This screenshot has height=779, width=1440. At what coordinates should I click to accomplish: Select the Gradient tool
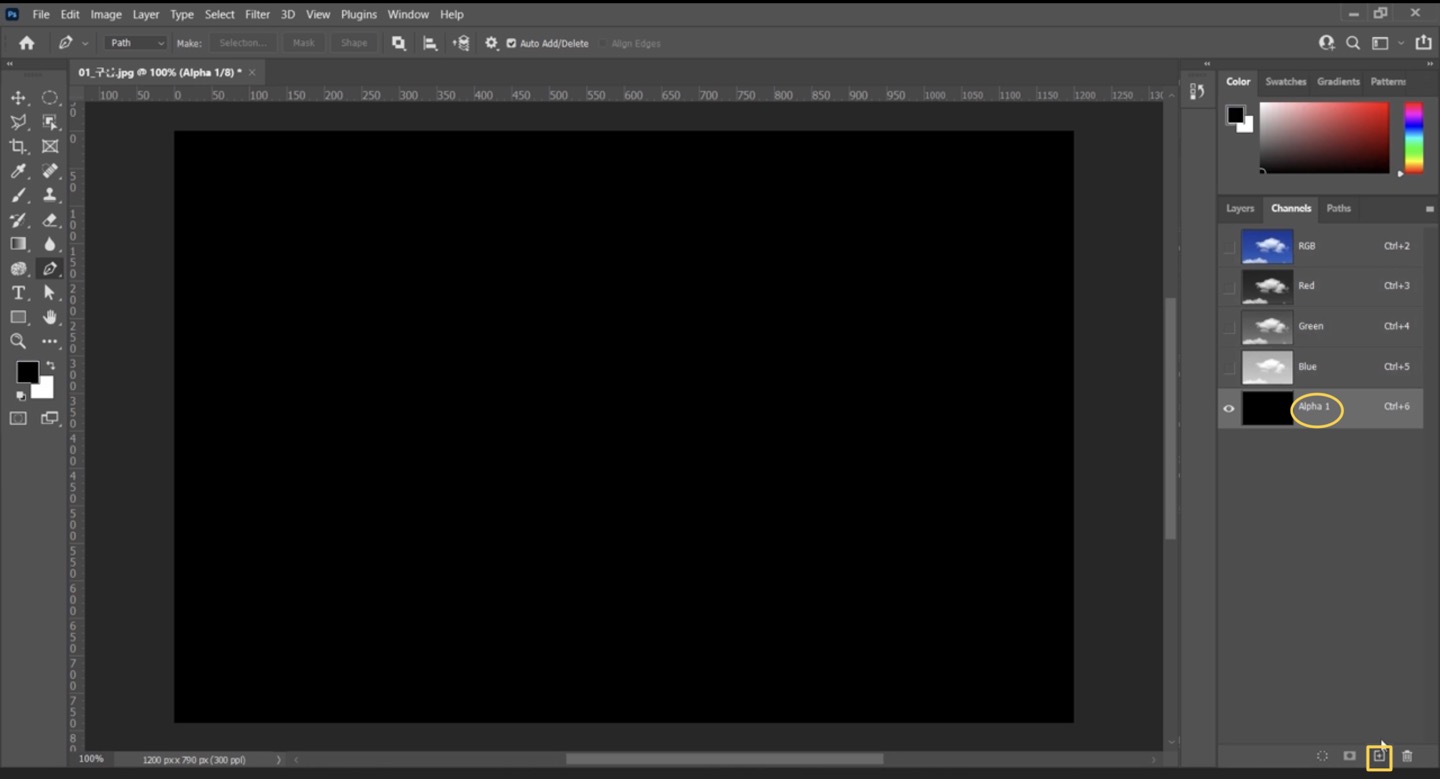pyautogui.click(x=18, y=244)
